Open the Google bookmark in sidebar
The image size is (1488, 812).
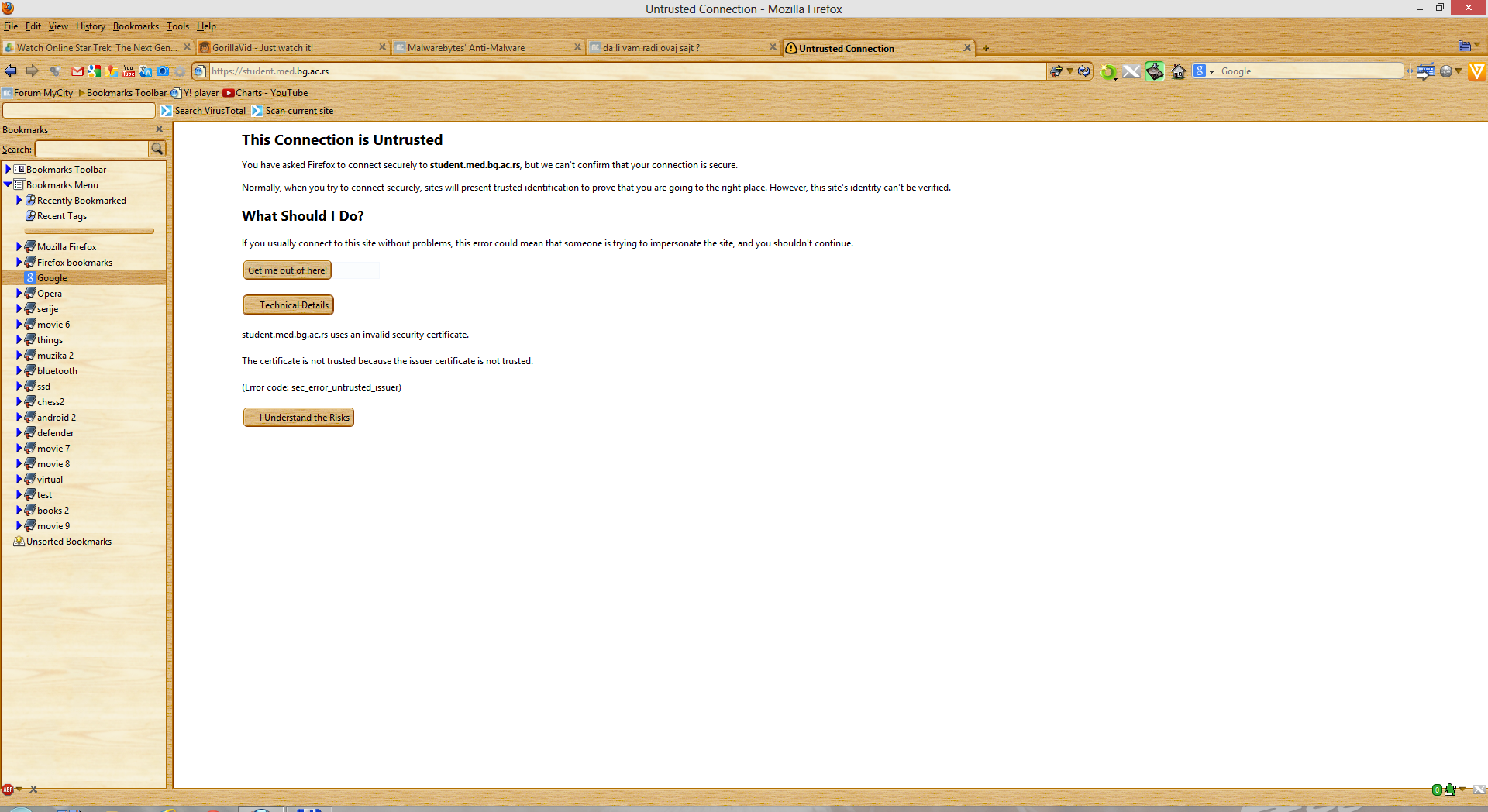[52, 278]
